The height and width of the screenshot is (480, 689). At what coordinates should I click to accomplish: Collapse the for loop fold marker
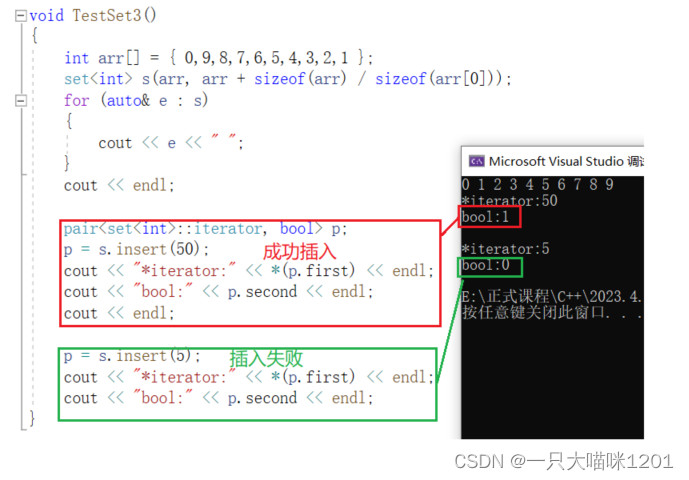click(20, 101)
